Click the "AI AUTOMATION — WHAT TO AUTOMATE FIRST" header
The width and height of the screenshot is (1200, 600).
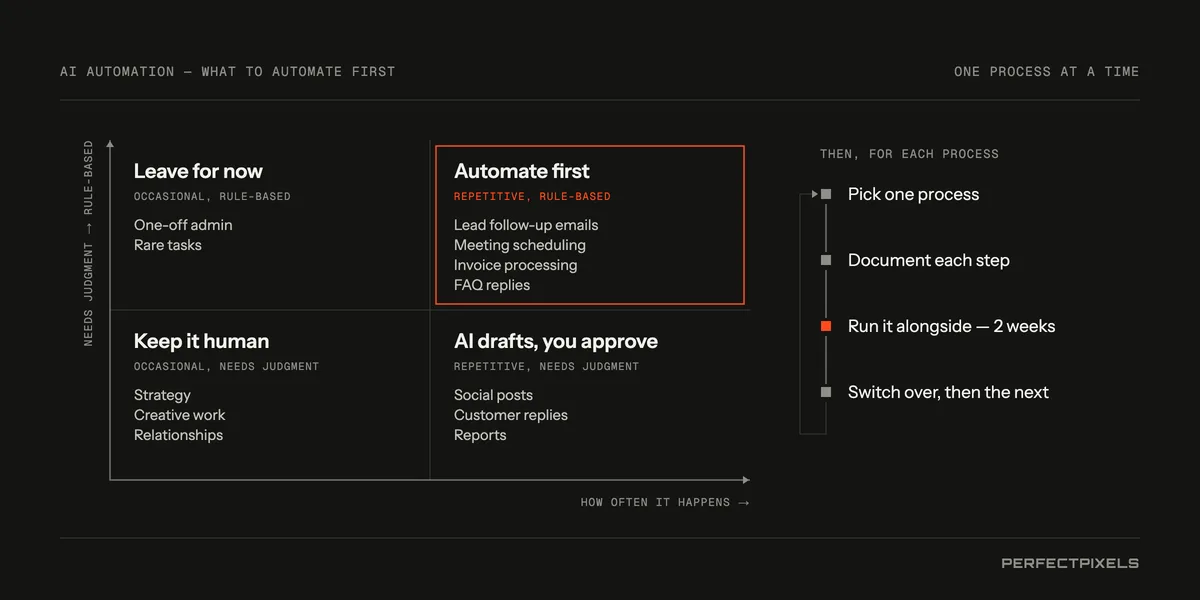click(227, 72)
